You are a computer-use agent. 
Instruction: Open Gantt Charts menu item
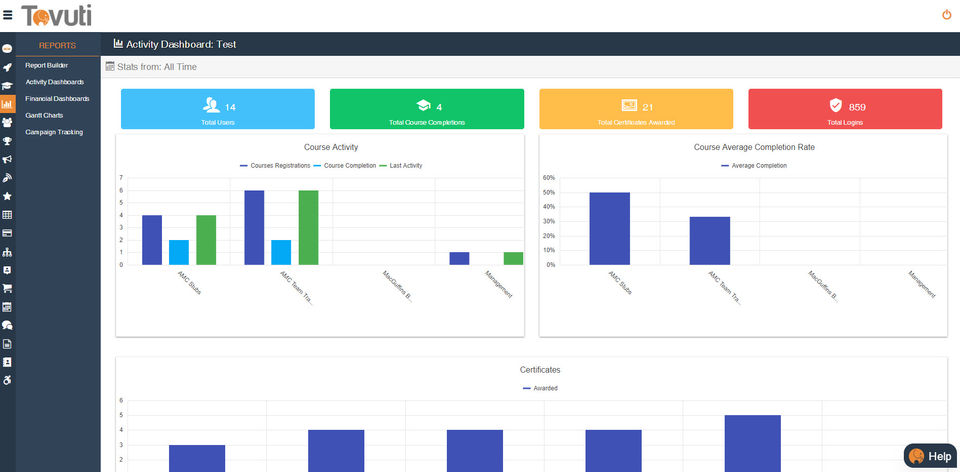tap(44, 115)
